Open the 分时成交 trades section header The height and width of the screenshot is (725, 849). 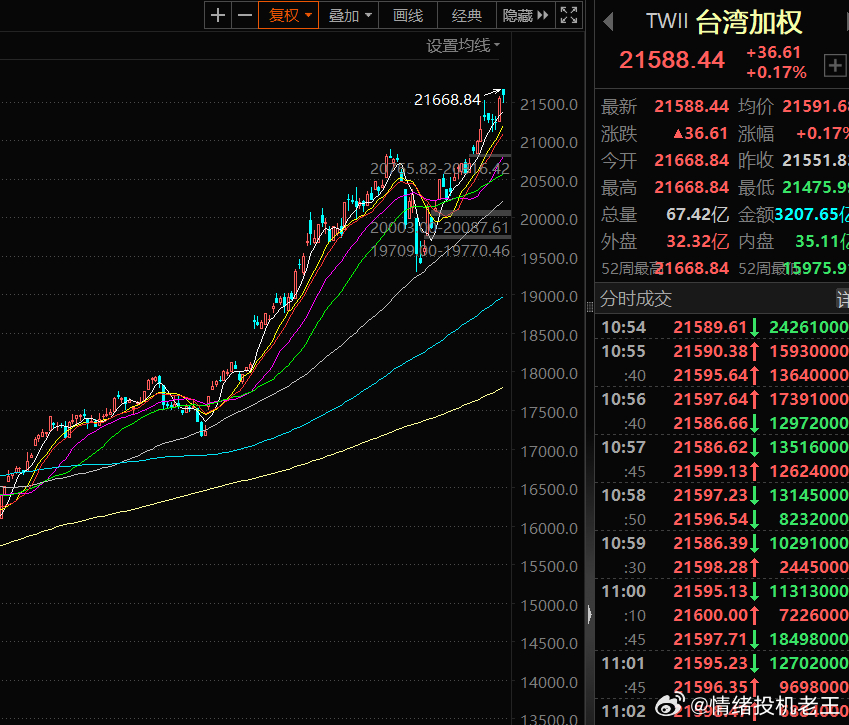pos(636,298)
